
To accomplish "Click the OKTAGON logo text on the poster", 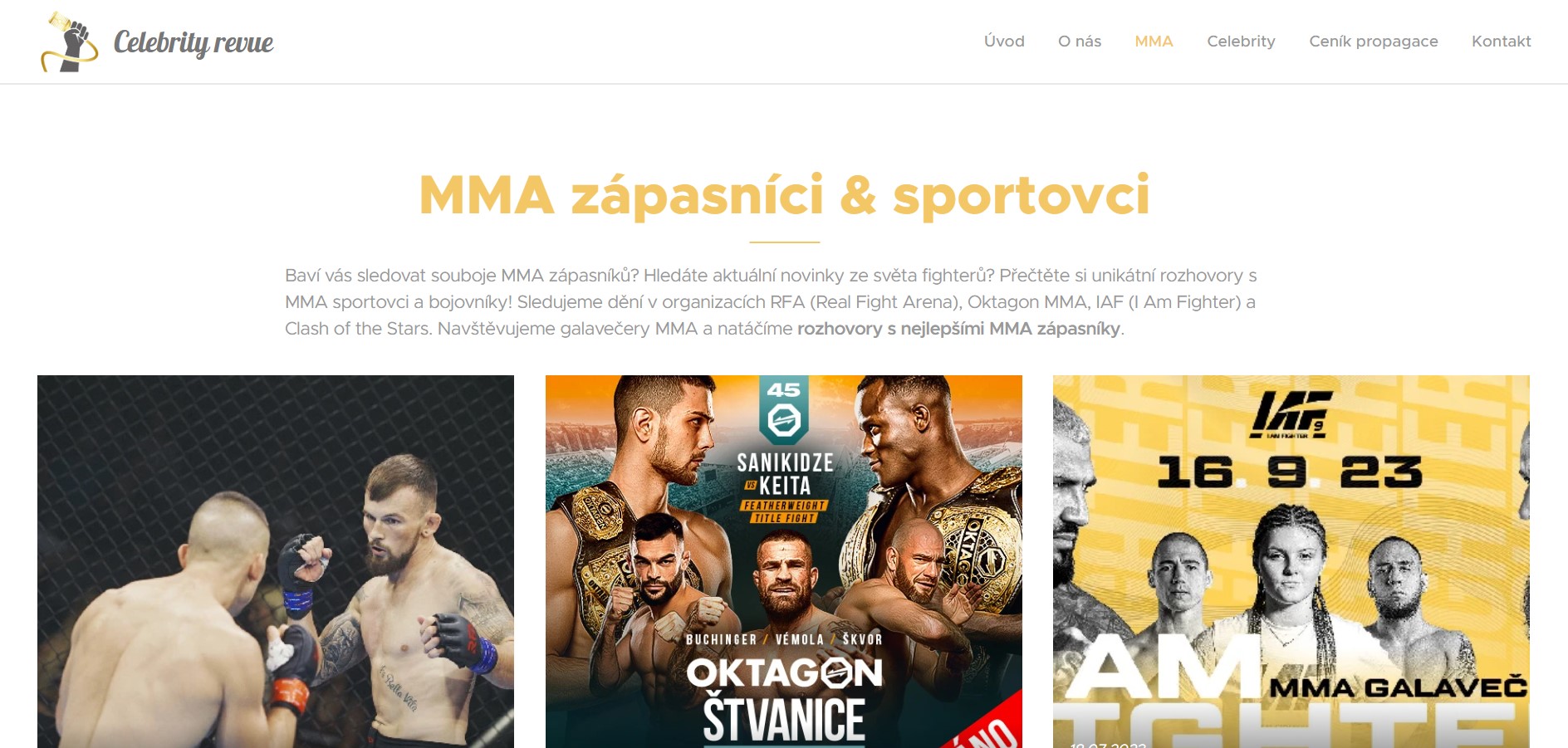I will (784, 673).
